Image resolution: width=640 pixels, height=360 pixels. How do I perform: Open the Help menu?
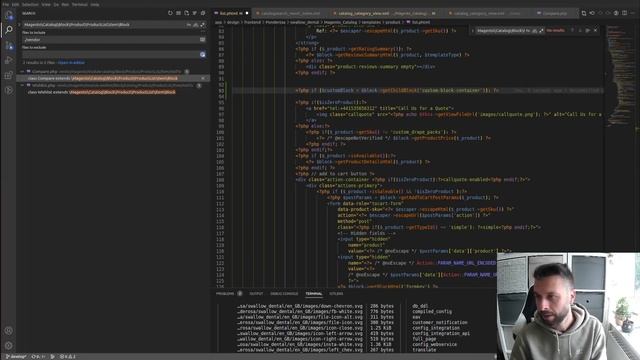(95, 4)
